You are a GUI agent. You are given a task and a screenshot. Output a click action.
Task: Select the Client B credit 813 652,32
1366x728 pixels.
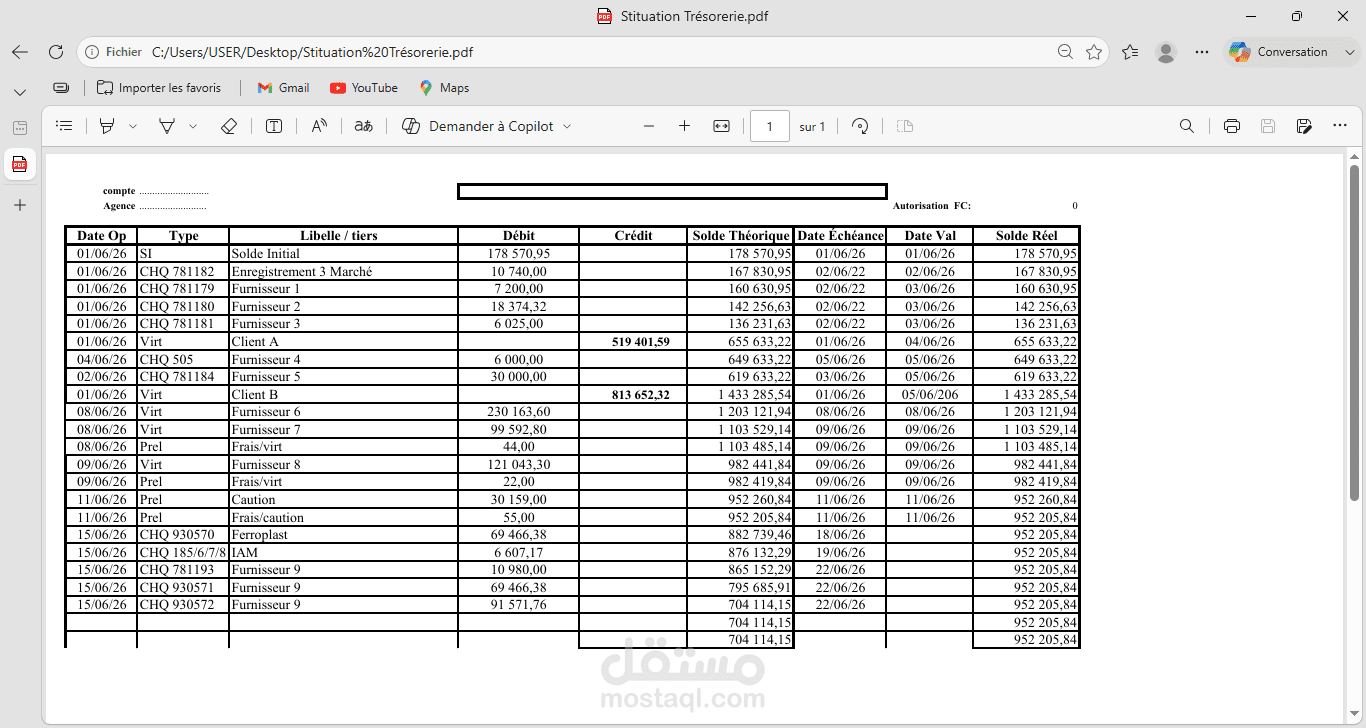coord(641,394)
